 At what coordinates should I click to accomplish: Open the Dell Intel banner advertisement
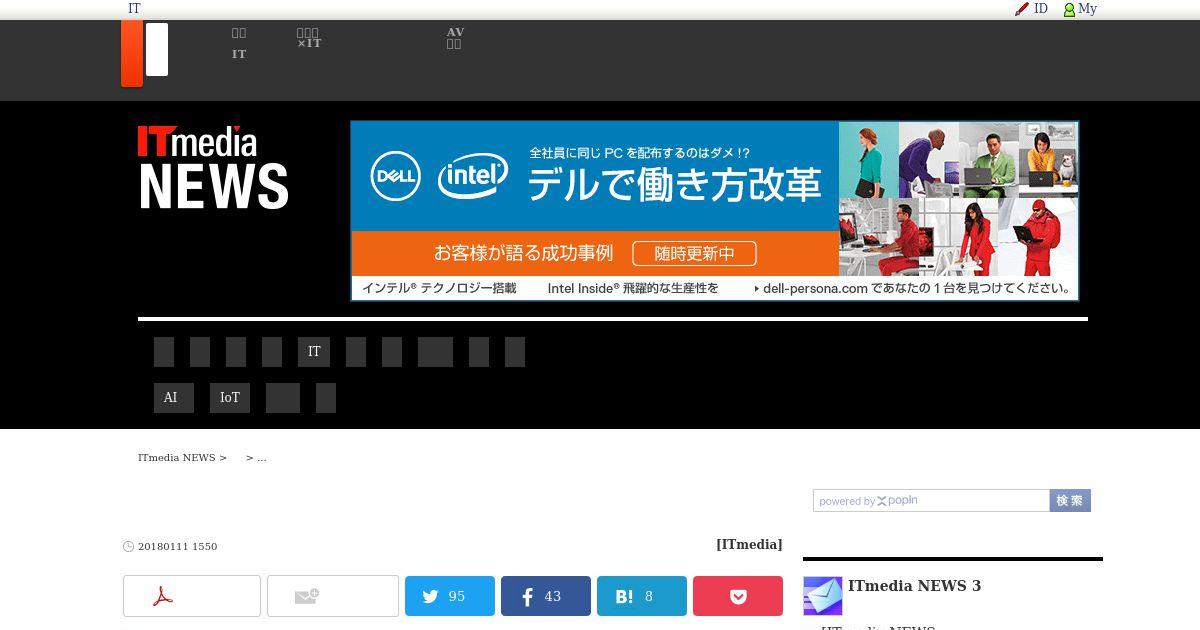pyautogui.click(x=714, y=211)
